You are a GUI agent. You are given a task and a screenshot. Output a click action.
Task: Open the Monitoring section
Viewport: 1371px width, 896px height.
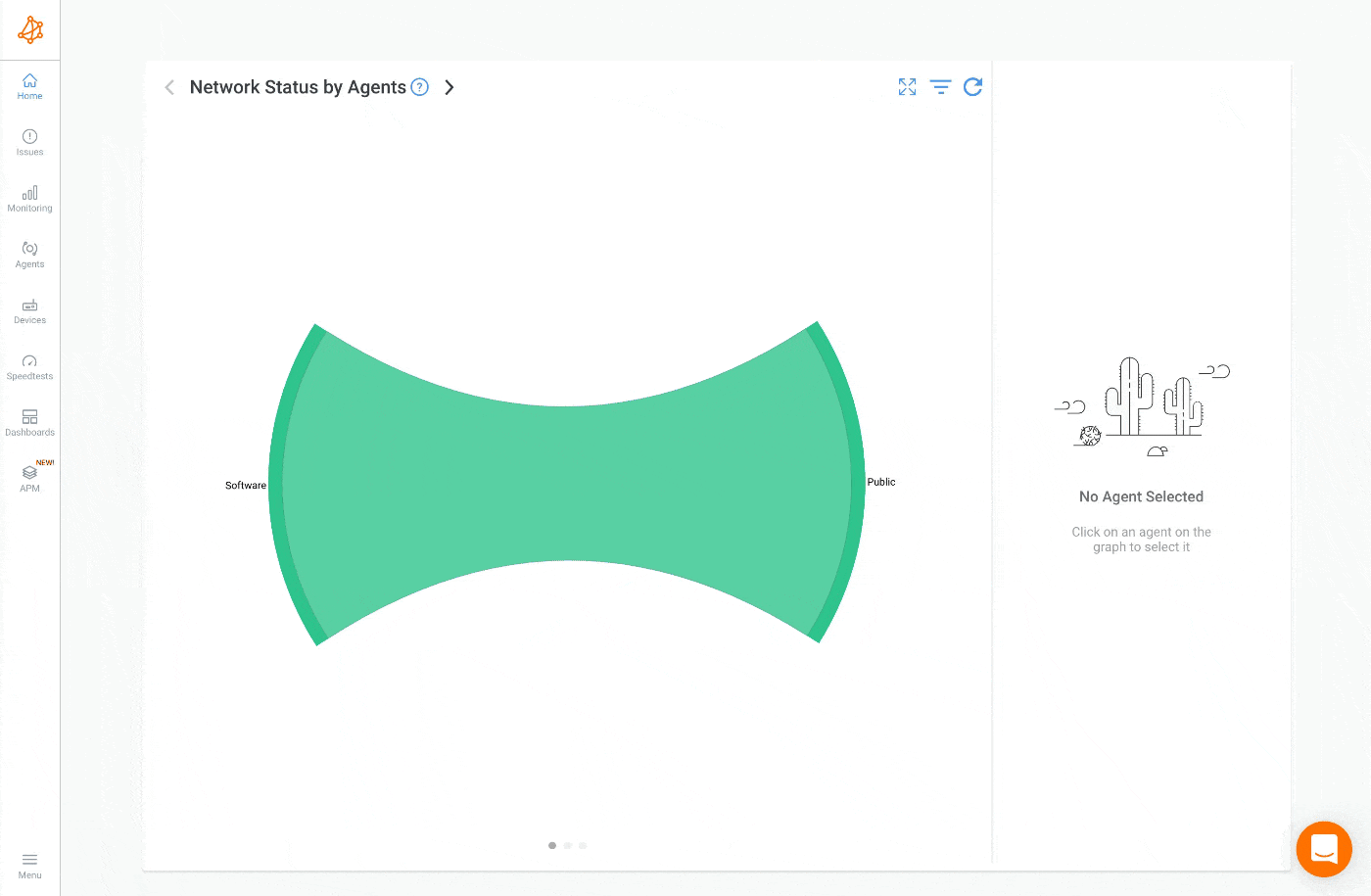pyautogui.click(x=29, y=199)
